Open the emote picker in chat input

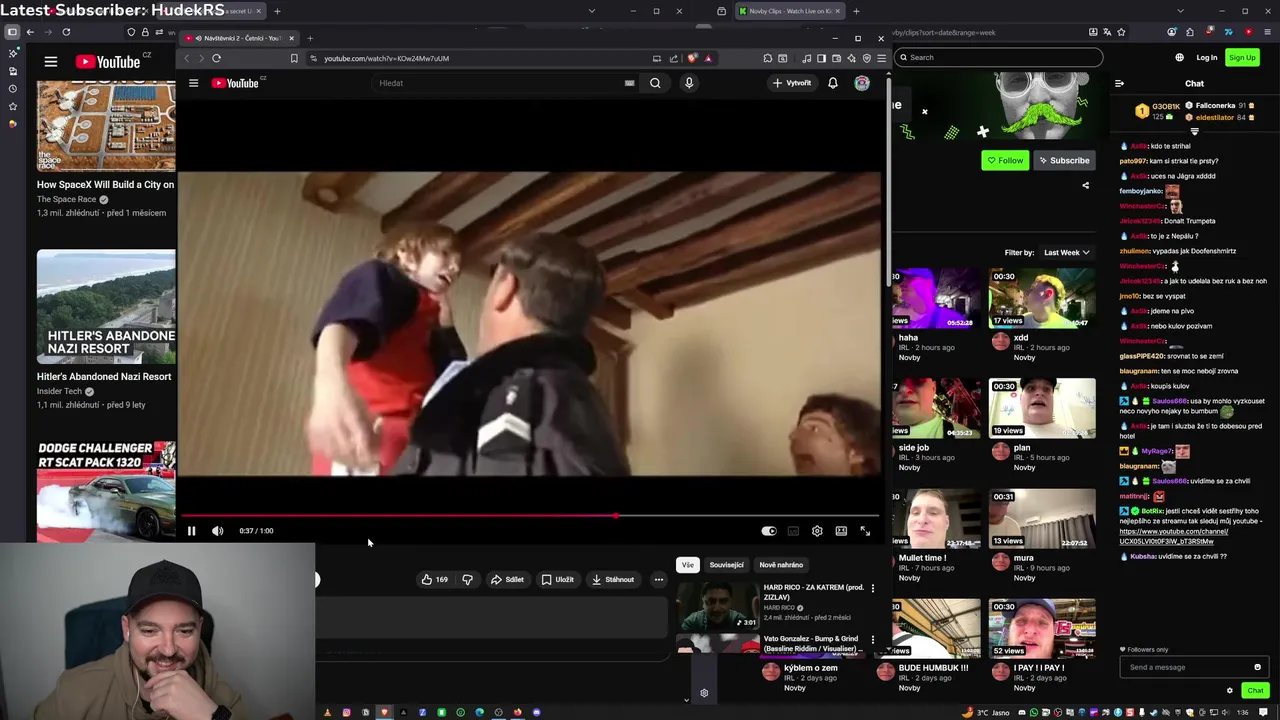coord(1257,667)
